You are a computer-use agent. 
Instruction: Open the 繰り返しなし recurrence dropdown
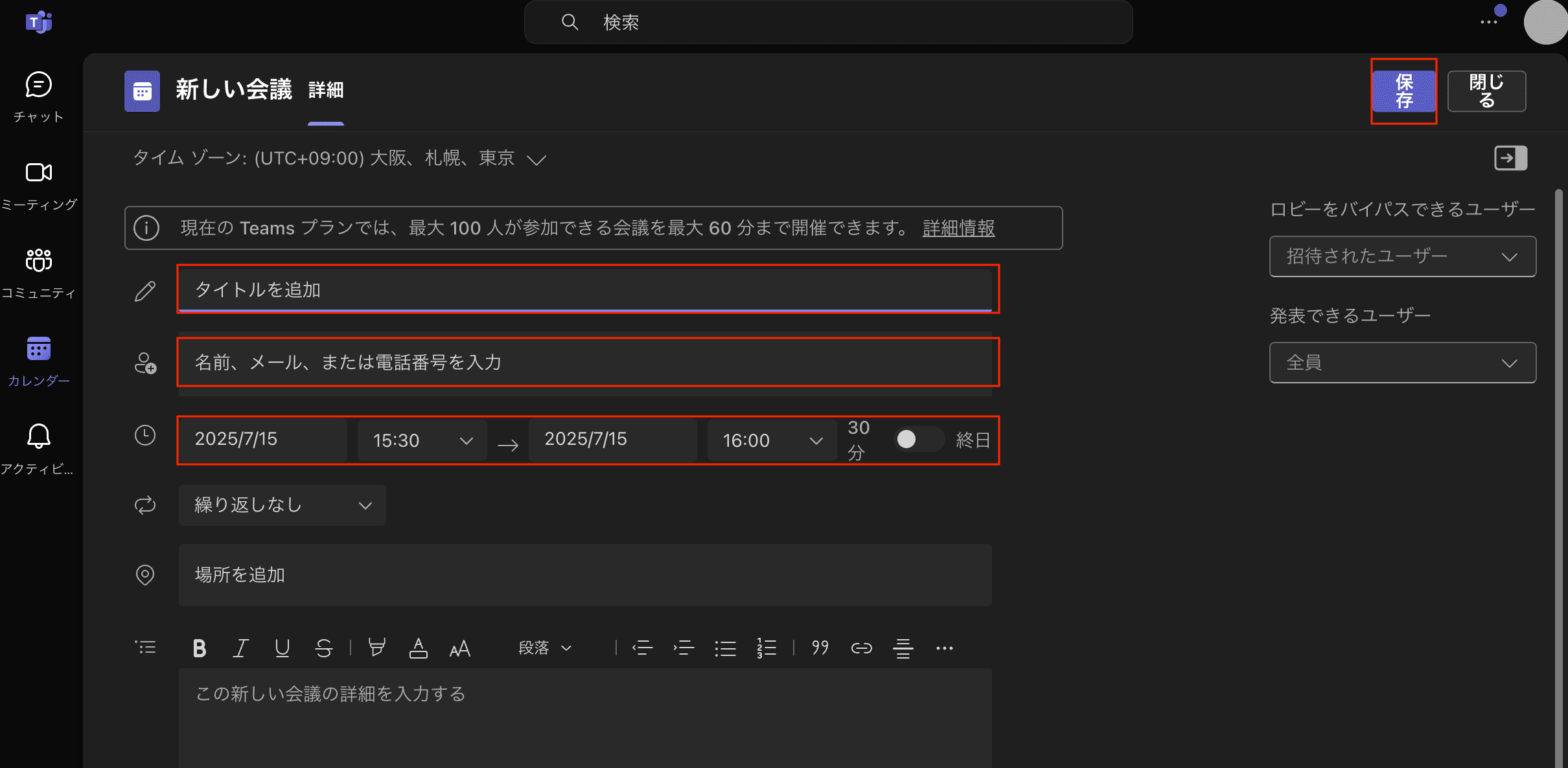[x=282, y=505]
